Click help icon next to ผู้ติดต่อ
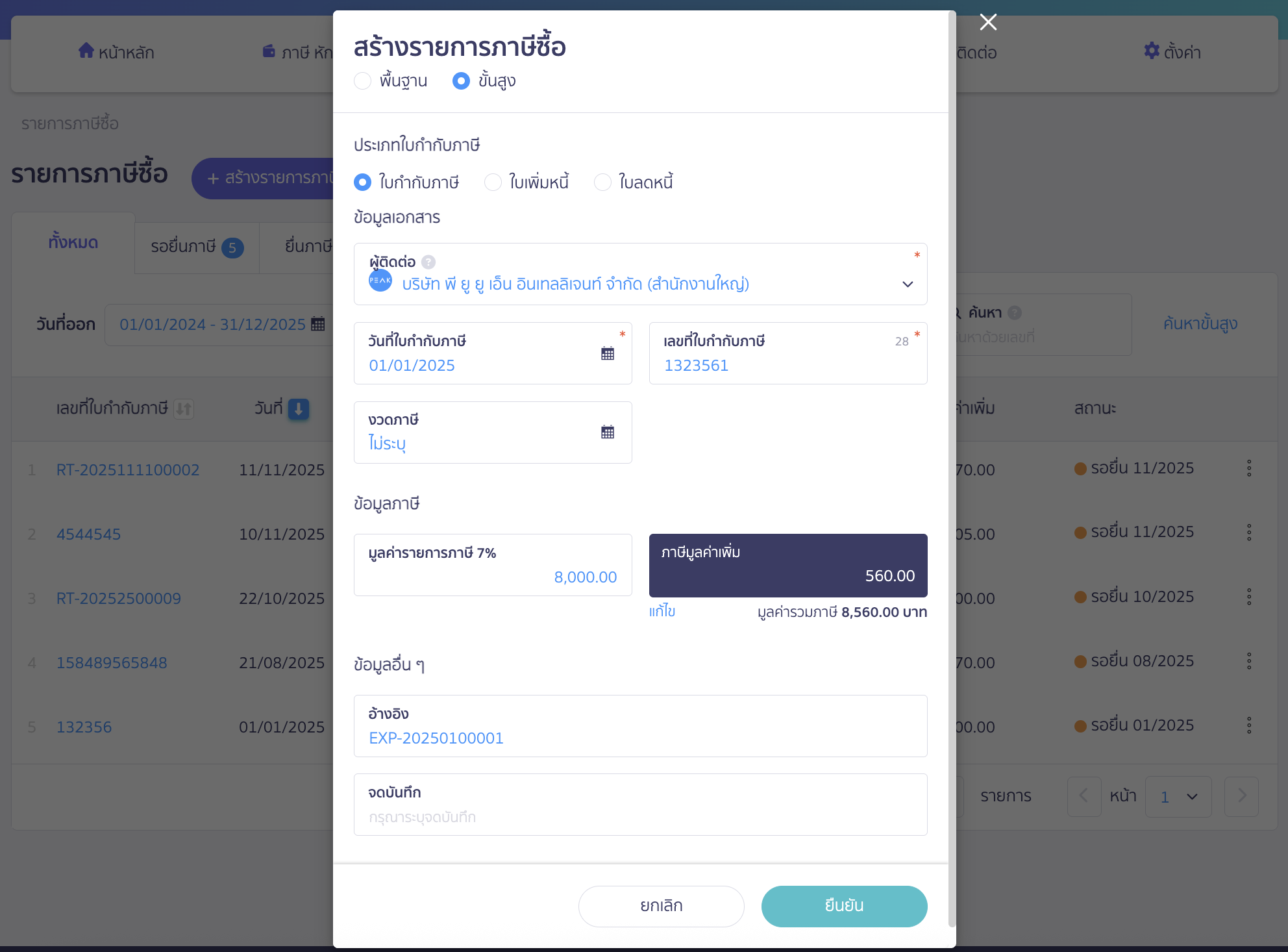 coord(428,262)
